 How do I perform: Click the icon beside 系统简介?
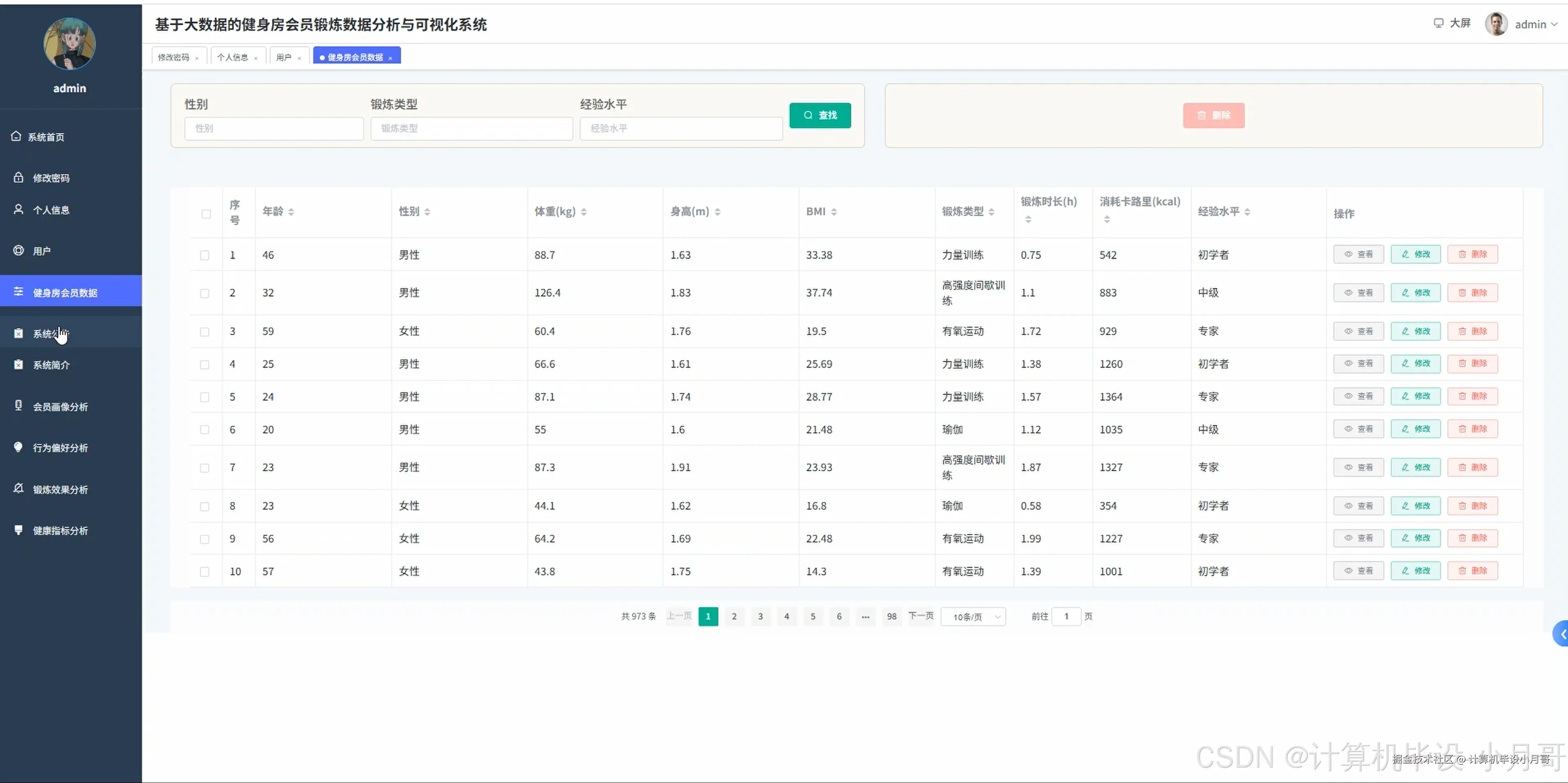point(18,365)
